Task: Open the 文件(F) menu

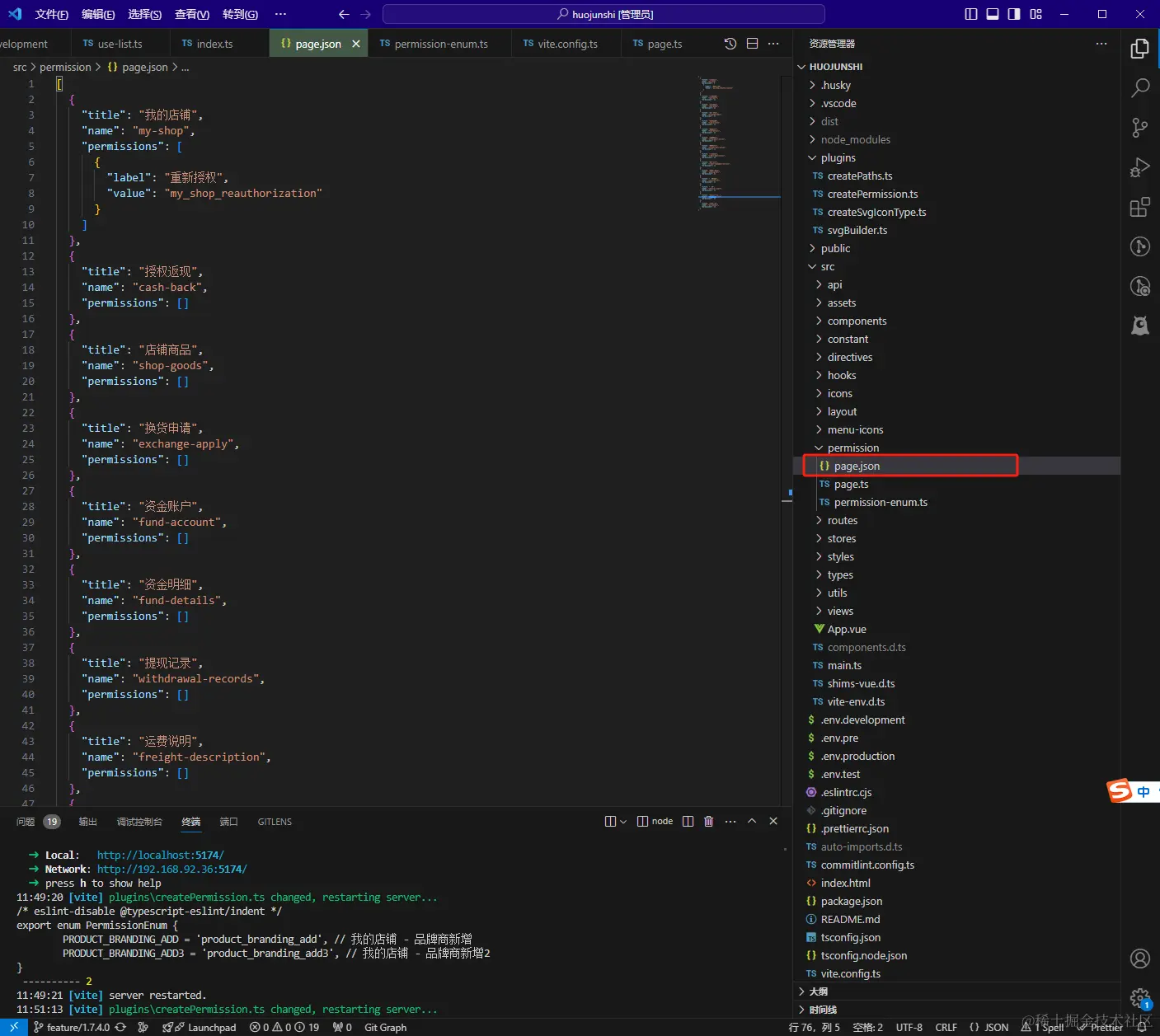Action: click(51, 14)
